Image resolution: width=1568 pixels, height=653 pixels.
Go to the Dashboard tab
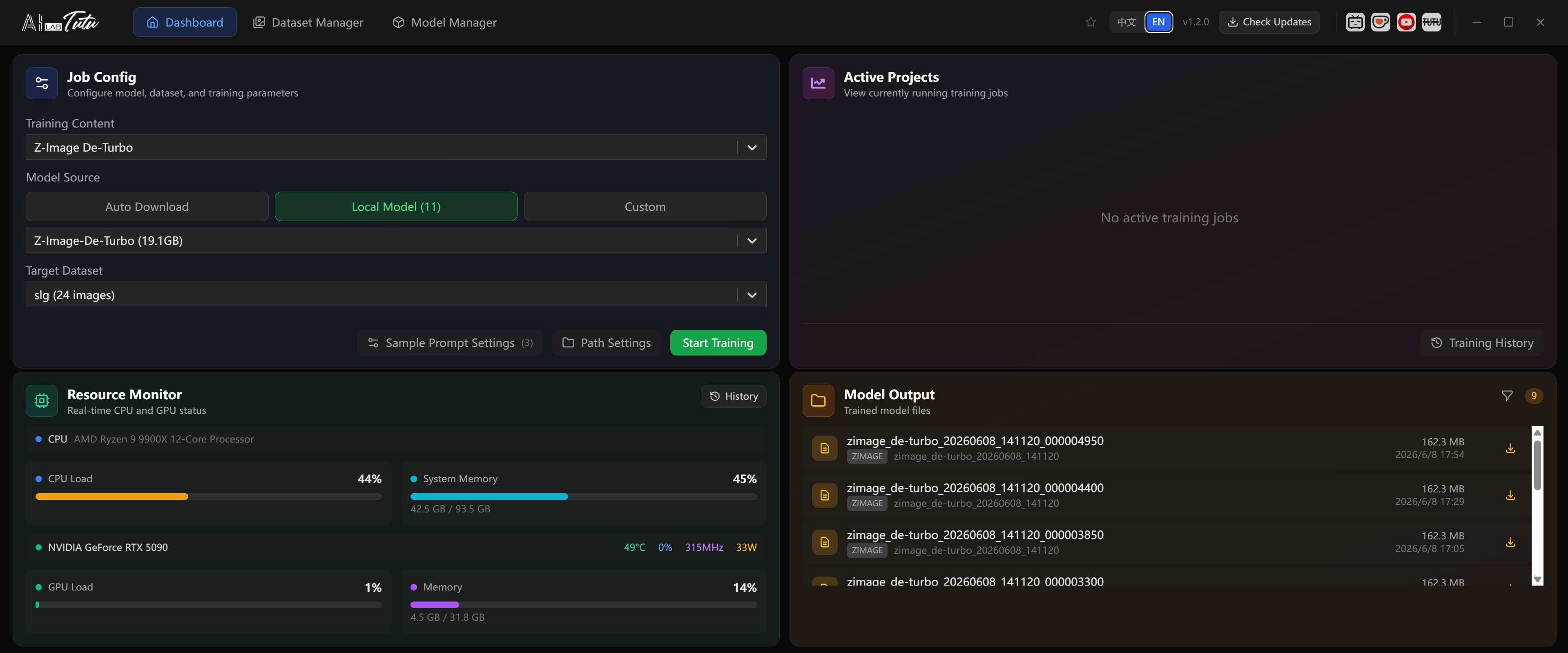point(185,22)
